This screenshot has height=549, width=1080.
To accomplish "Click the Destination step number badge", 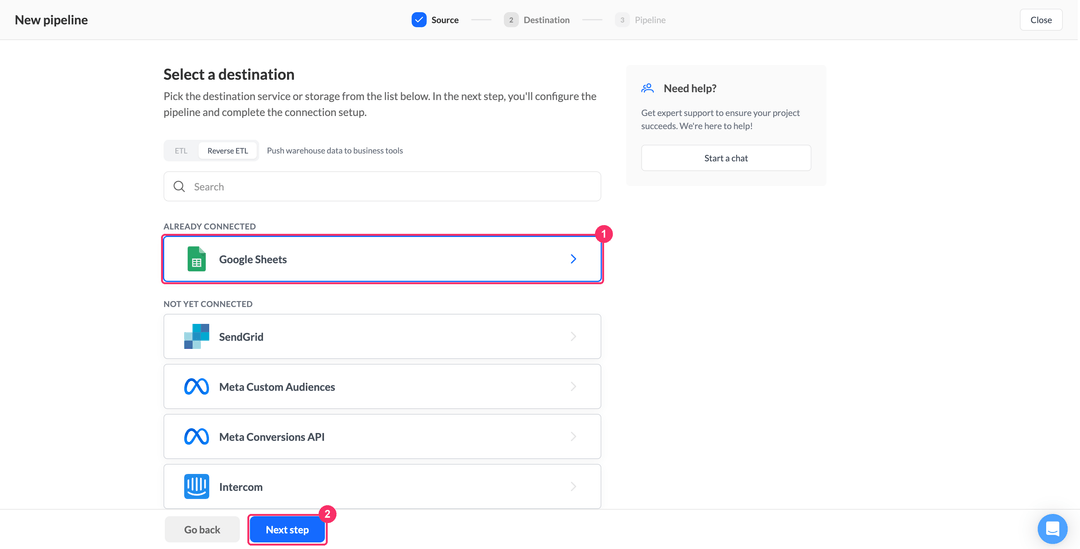I will [511, 20].
